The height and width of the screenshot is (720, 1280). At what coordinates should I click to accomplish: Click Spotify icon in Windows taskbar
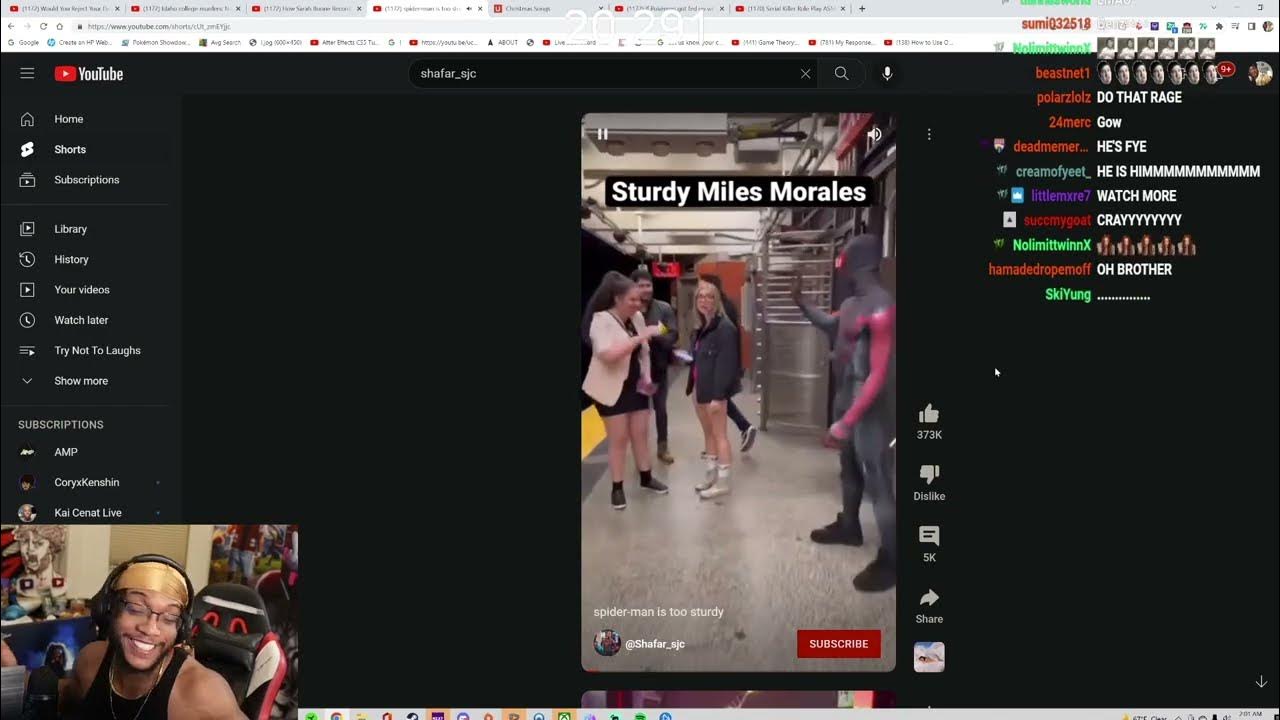[640, 716]
